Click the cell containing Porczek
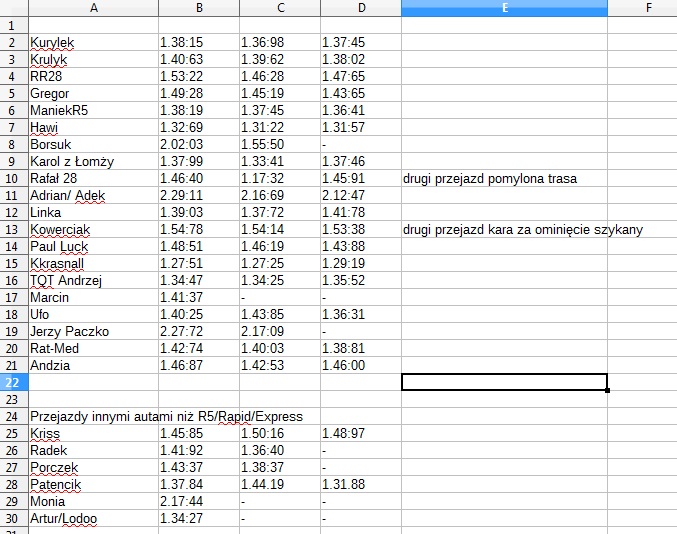This screenshot has height=534, width=677. pyautogui.click(x=93, y=468)
